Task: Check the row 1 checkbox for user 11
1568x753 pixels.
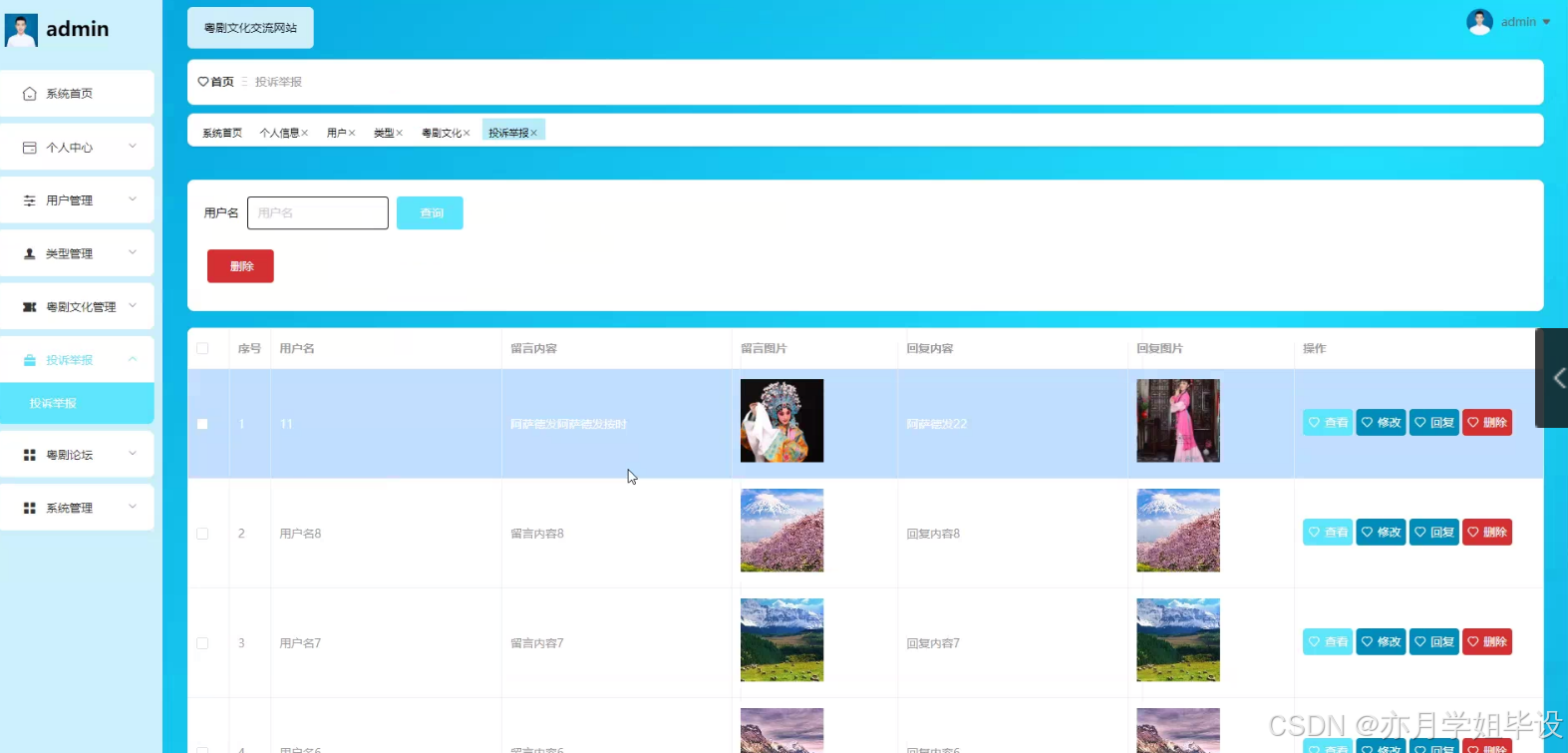Action: pyautogui.click(x=202, y=424)
